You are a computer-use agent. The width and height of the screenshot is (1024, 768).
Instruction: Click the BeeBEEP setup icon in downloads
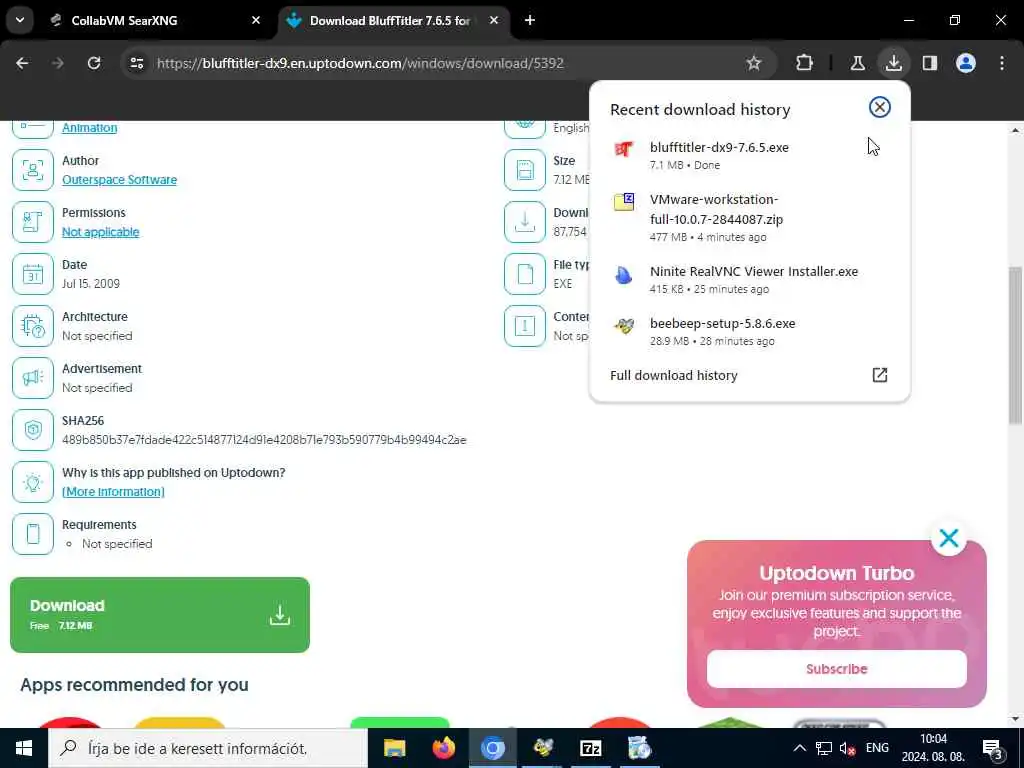(624, 326)
